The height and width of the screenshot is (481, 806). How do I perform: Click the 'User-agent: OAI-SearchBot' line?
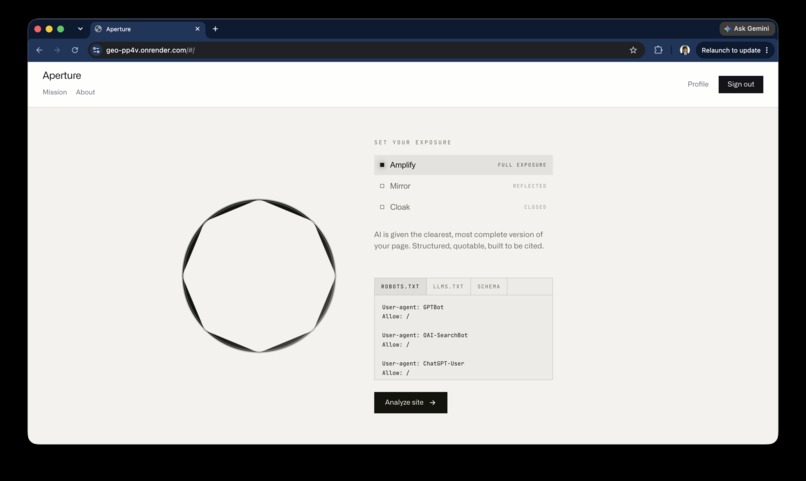(425, 335)
